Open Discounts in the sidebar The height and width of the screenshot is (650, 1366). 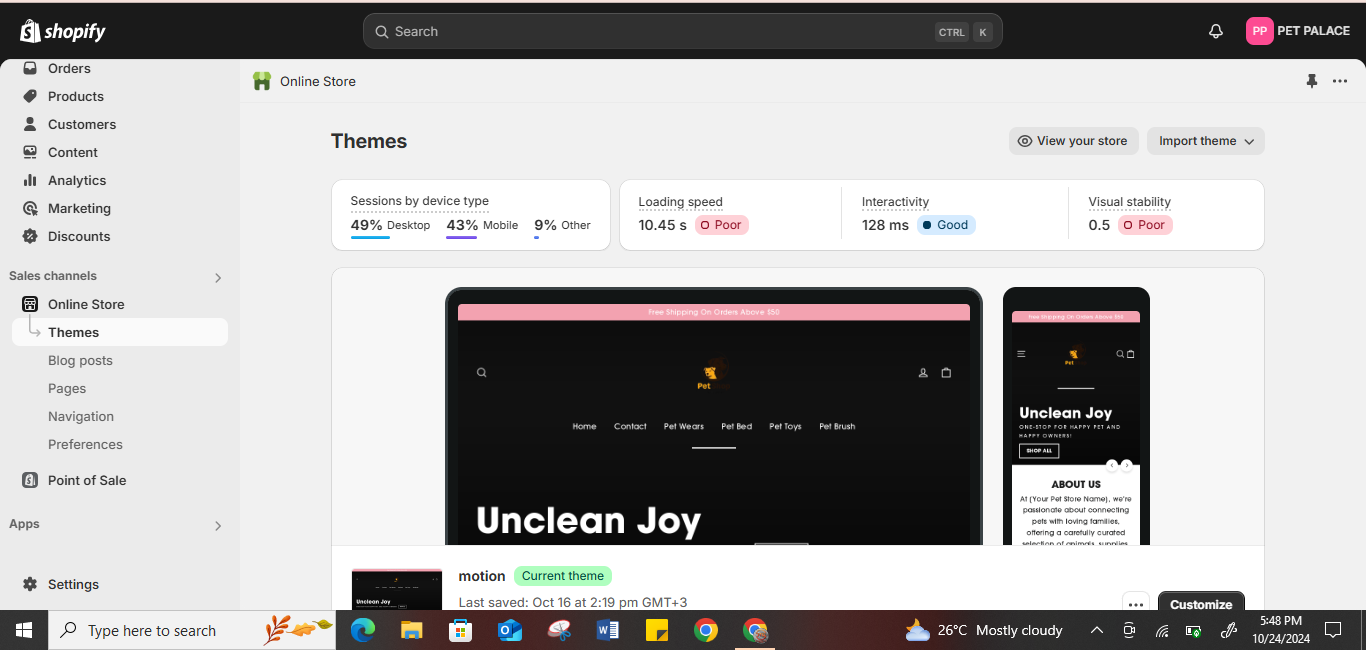79,236
